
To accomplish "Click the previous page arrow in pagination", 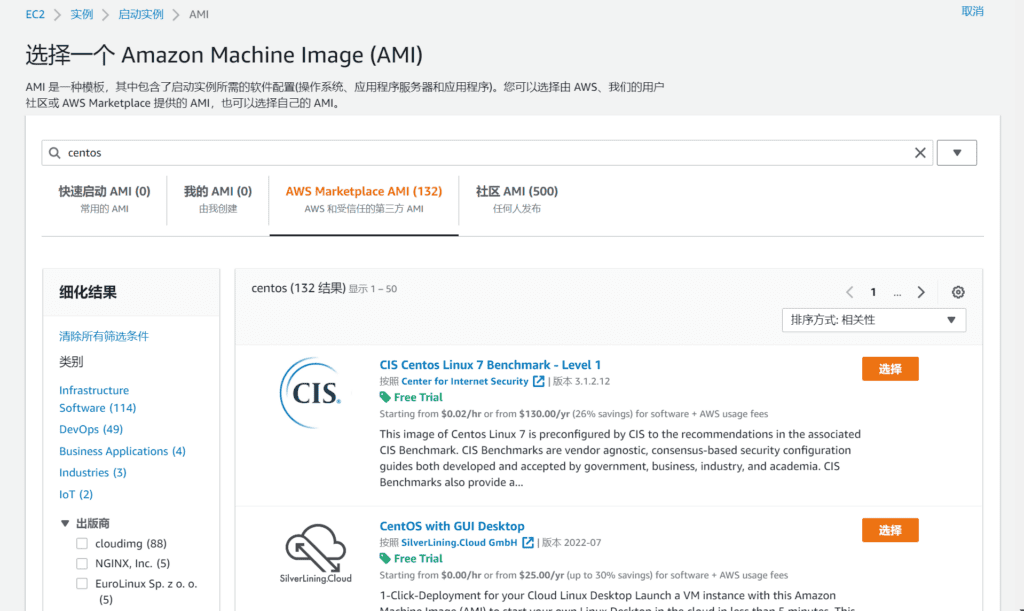I will pos(849,292).
